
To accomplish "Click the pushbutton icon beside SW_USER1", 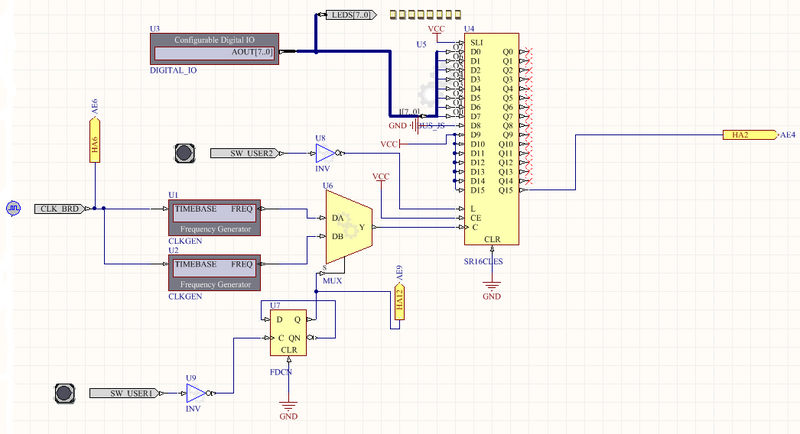I will (x=65, y=393).
